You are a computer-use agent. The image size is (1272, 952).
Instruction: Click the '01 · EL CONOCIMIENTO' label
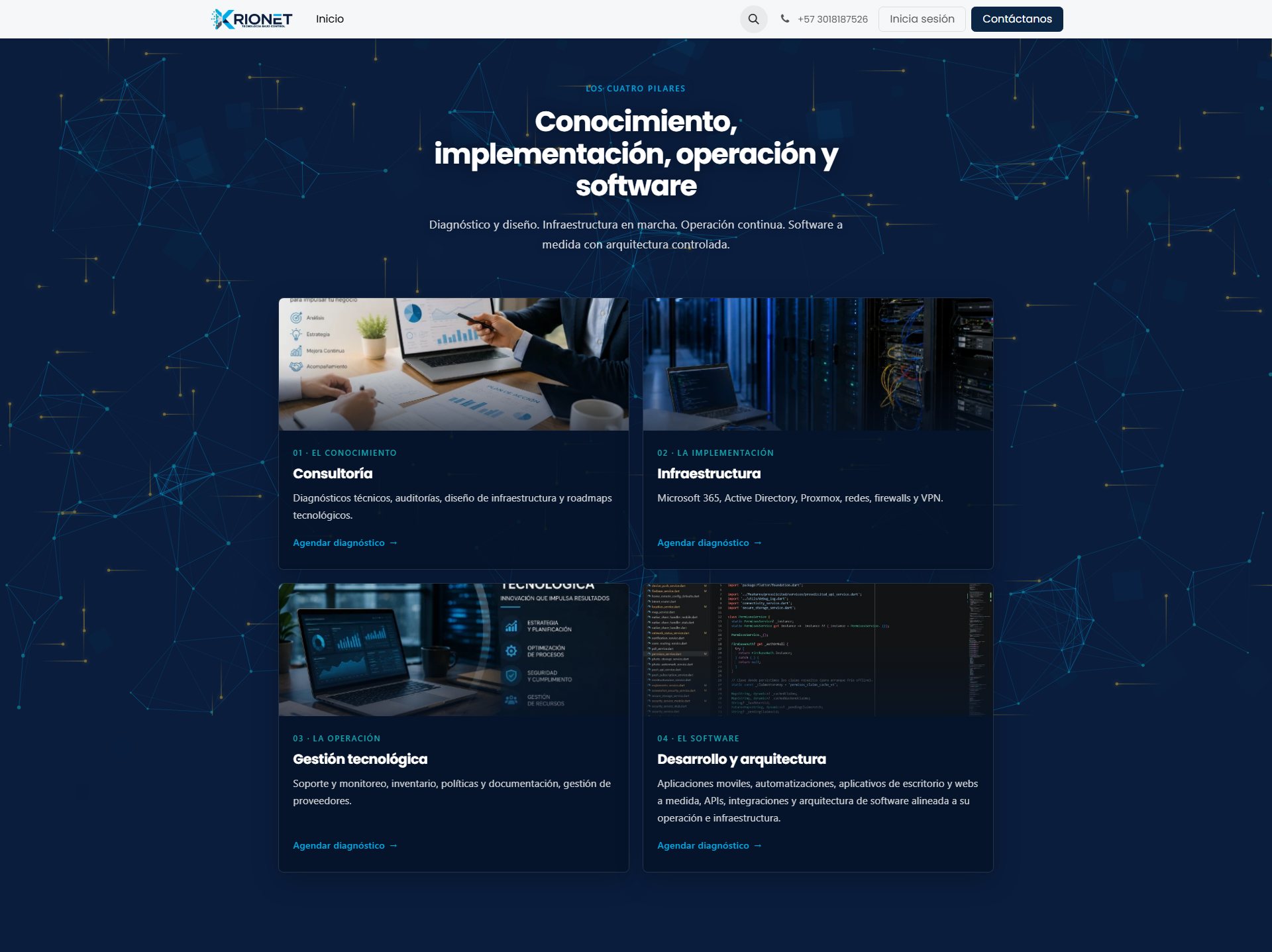click(x=344, y=453)
